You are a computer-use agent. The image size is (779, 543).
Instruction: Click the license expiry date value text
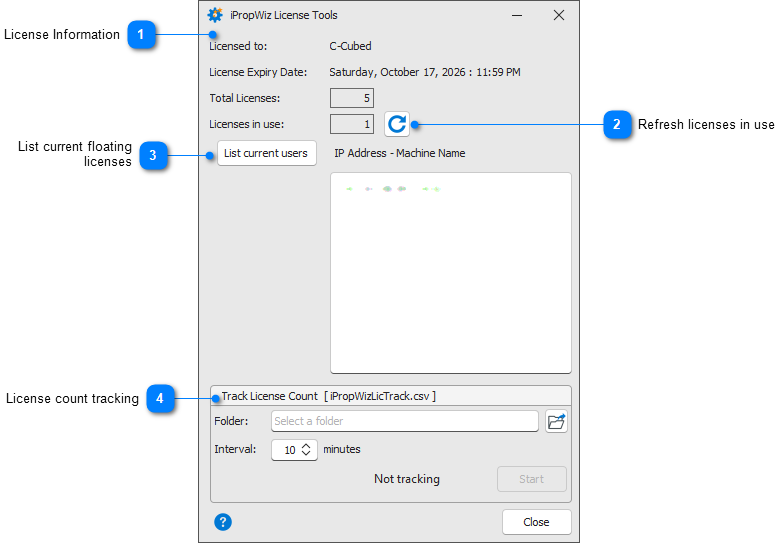425,73
